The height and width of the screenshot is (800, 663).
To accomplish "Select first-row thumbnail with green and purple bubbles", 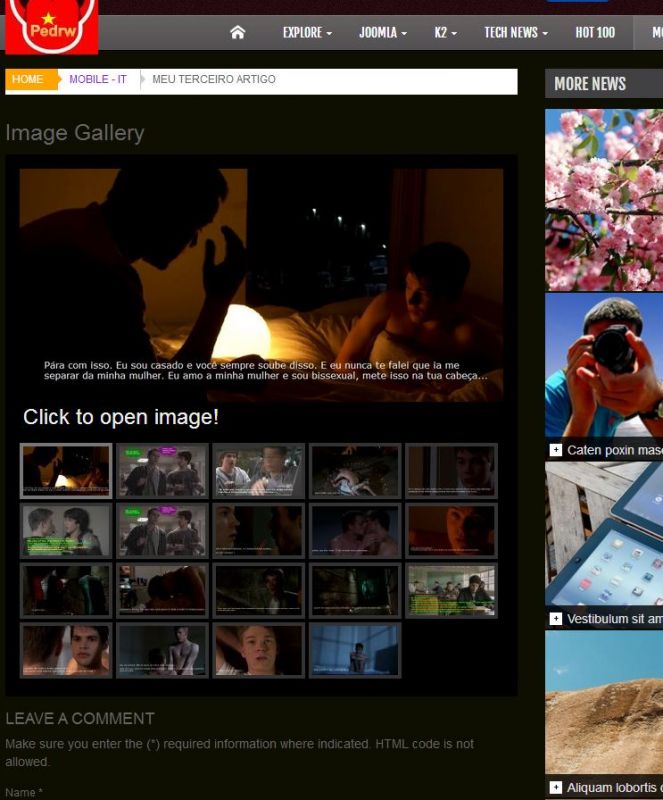I will tap(162, 471).
